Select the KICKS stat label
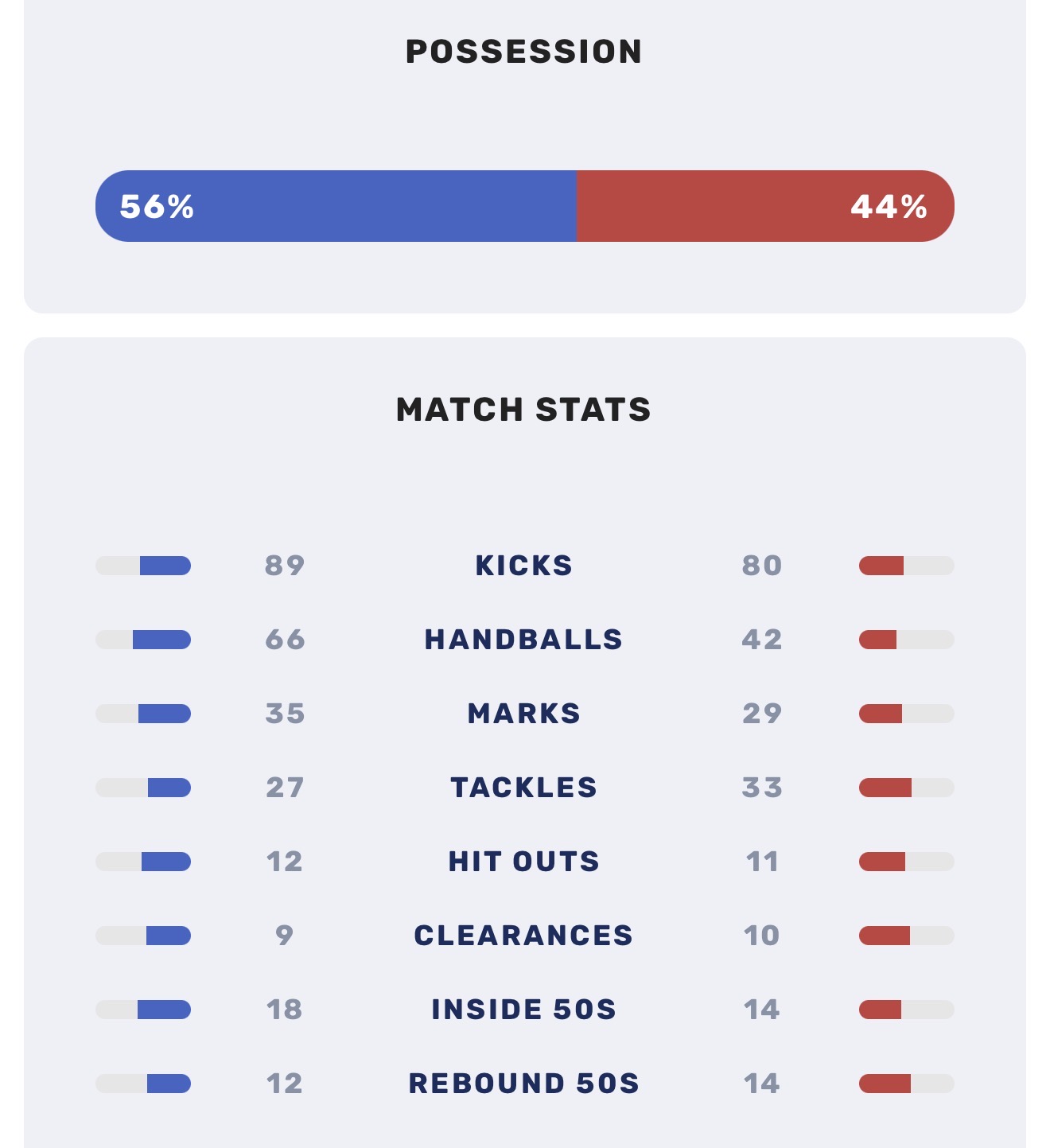Screen dimensions: 1050x1148 coord(524,566)
